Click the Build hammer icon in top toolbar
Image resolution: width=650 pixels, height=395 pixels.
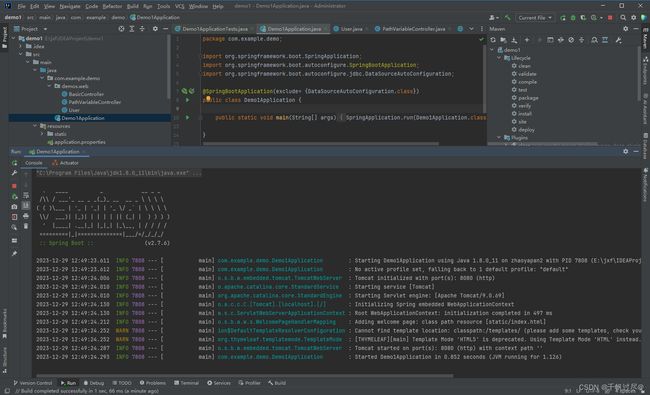tap(507, 18)
